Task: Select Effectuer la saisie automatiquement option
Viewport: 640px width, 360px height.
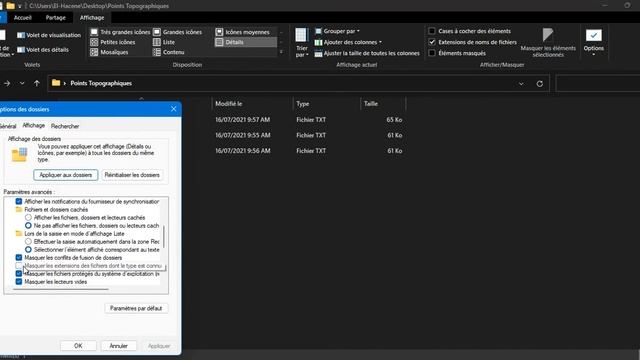Action: click(28, 242)
